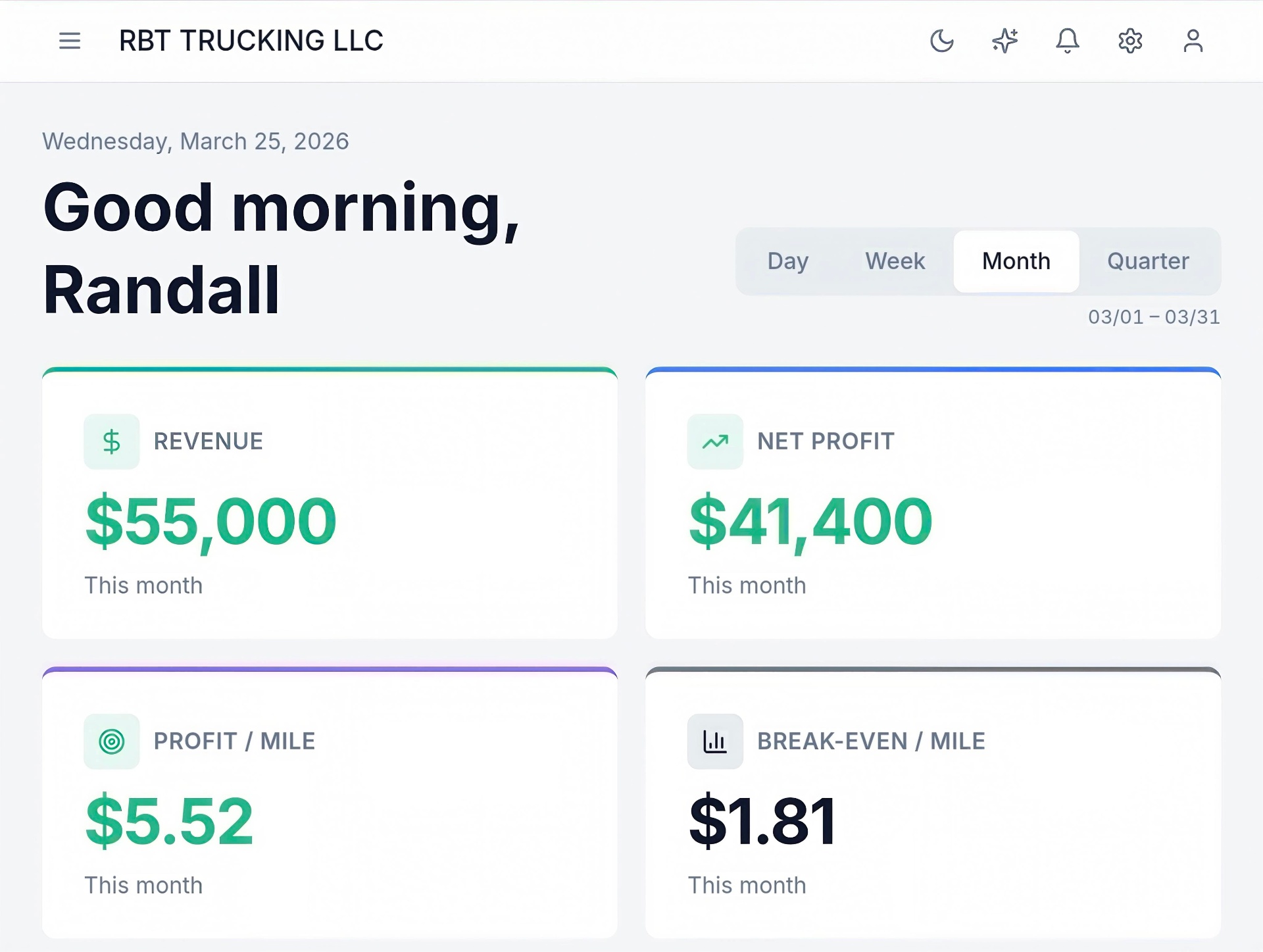Image resolution: width=1263 pixels, height=952 pixels.
Task: Open the hamburger navigation menu
Action: pos(68,41)
